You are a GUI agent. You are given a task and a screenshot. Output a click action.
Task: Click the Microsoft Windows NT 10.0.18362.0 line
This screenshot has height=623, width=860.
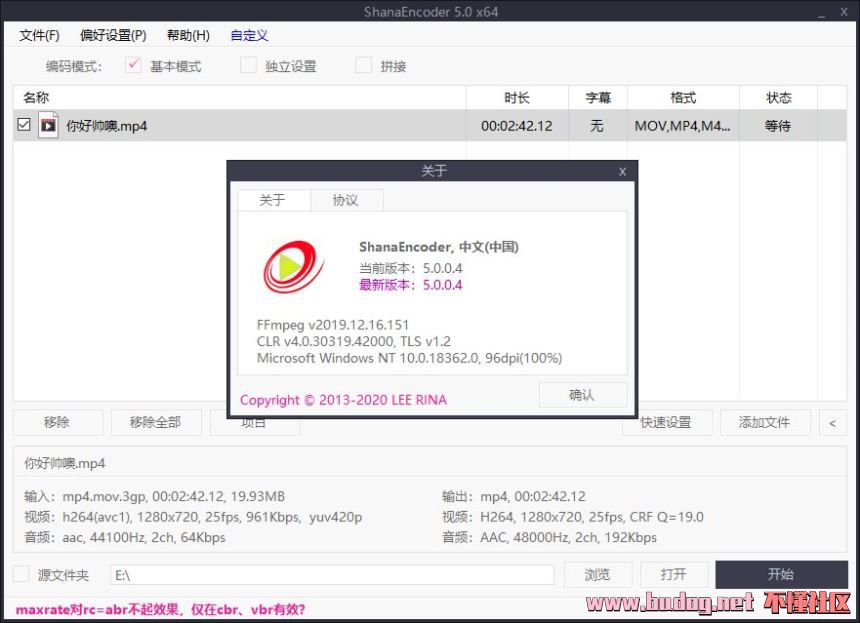[x=409, y=358]
